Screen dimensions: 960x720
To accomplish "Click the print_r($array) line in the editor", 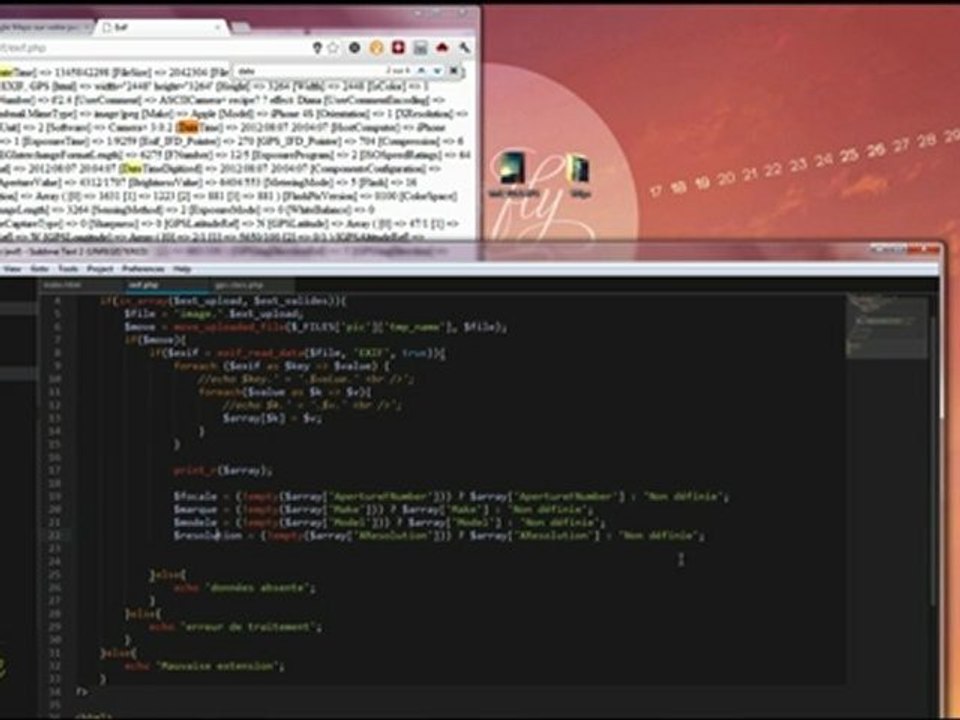I will (222, 470).
